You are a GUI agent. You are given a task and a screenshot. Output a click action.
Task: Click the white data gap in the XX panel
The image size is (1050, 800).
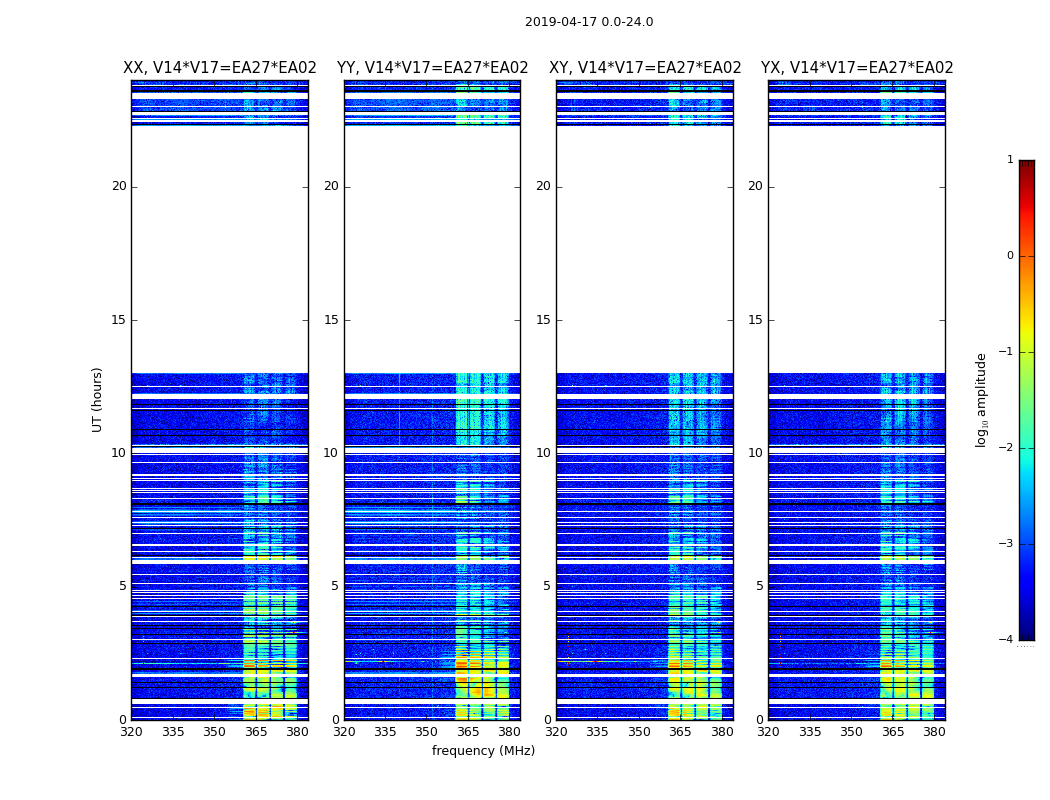220,249
